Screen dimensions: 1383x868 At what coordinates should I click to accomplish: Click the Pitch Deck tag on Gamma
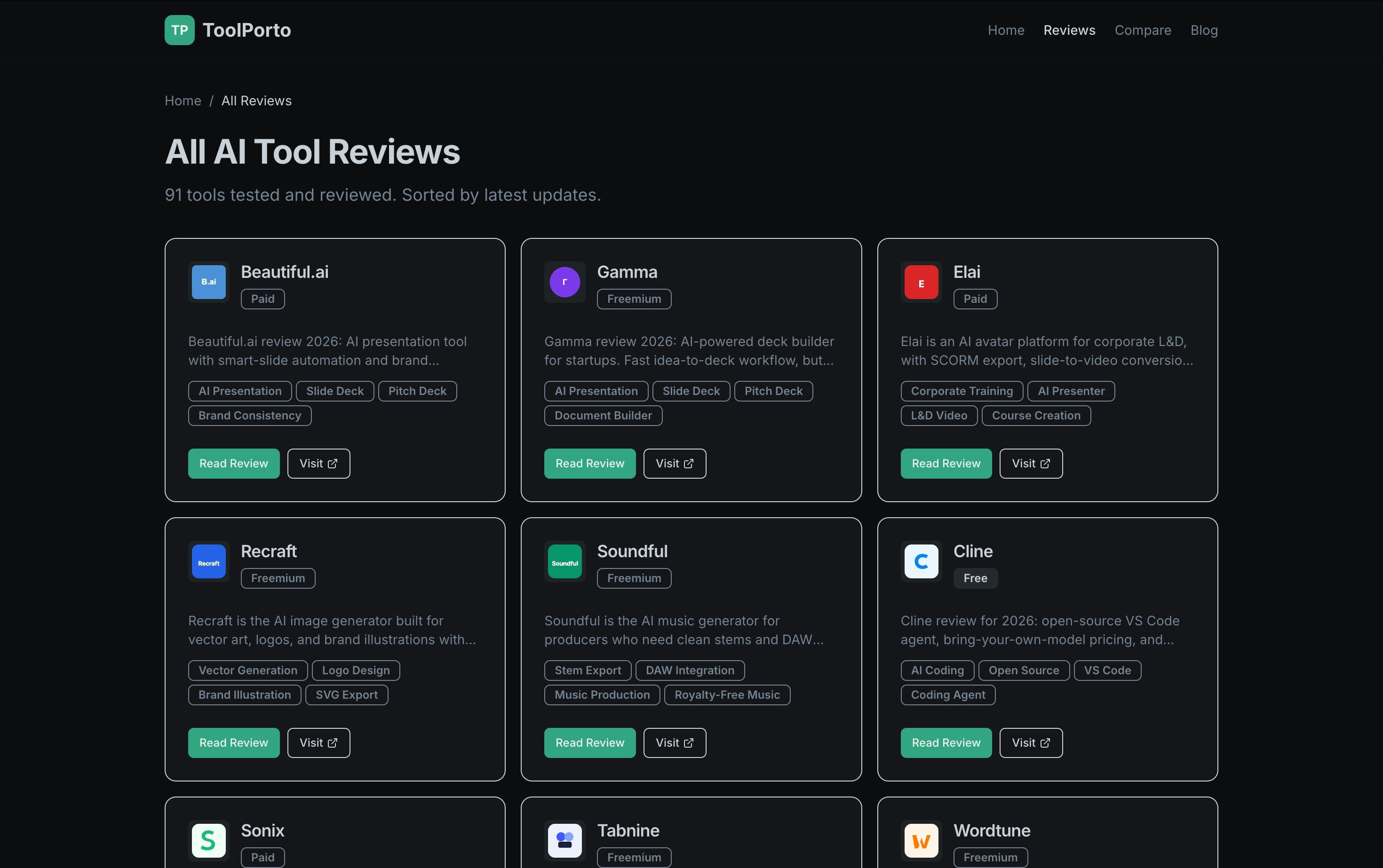(x=774, y=391)
